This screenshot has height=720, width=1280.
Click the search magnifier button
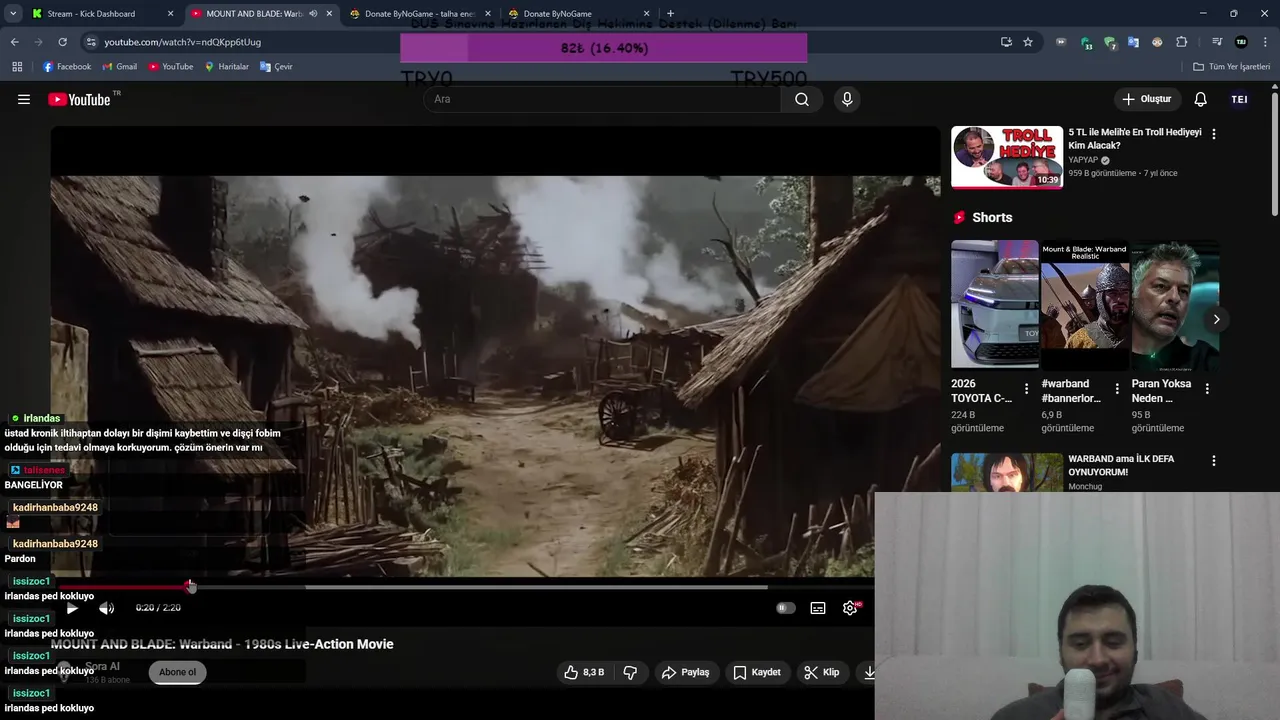point(802,99)
